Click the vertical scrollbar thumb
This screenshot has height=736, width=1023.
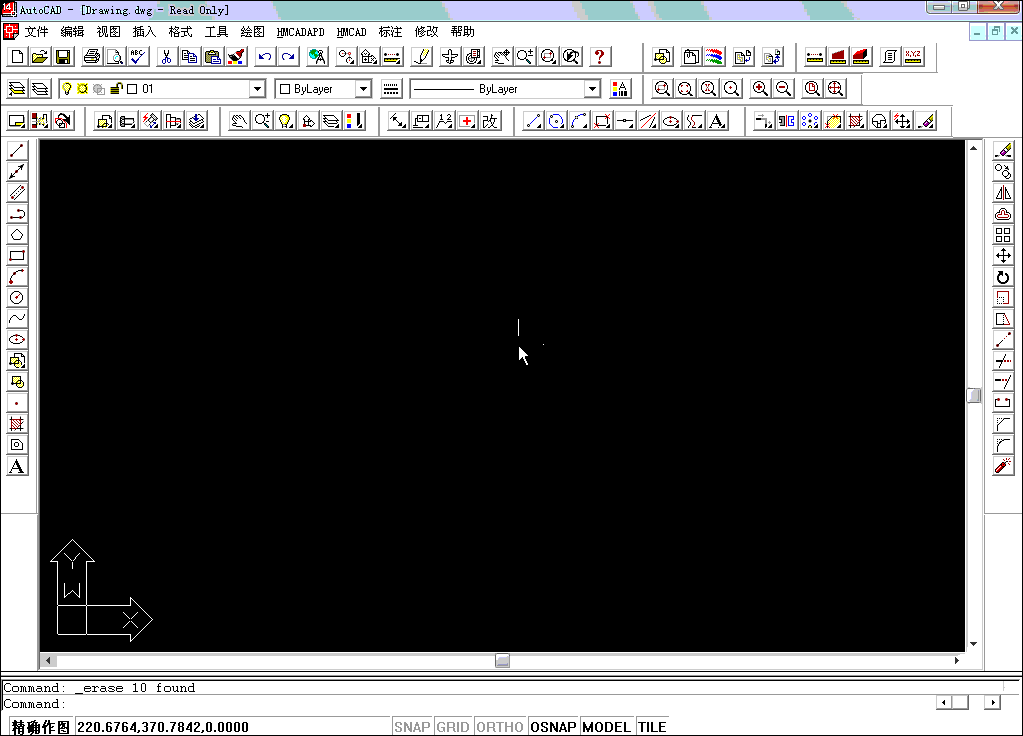point(973,395)
